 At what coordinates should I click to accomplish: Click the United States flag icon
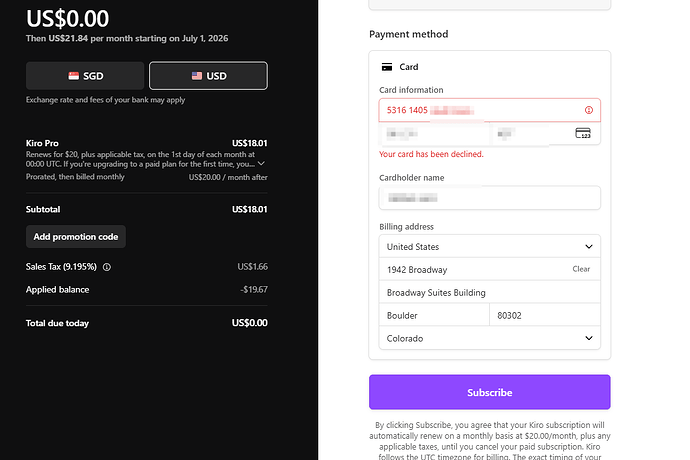(x=197, y=76)
